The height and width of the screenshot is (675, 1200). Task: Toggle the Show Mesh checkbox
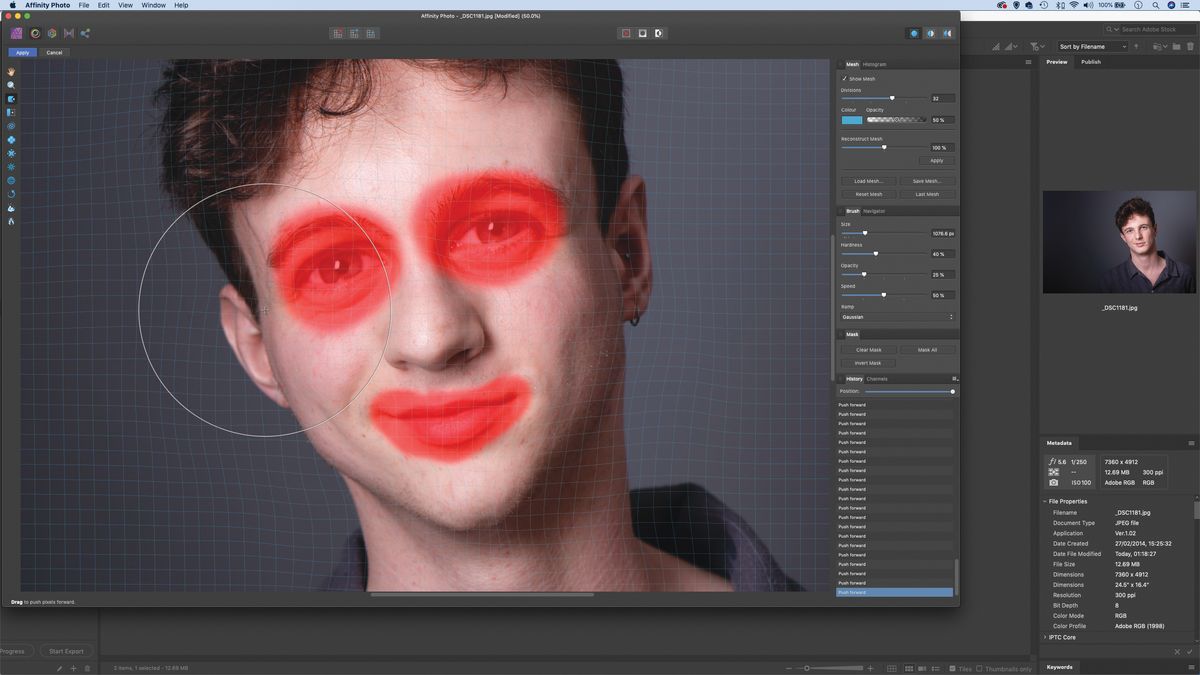click(x=844, y=78)
